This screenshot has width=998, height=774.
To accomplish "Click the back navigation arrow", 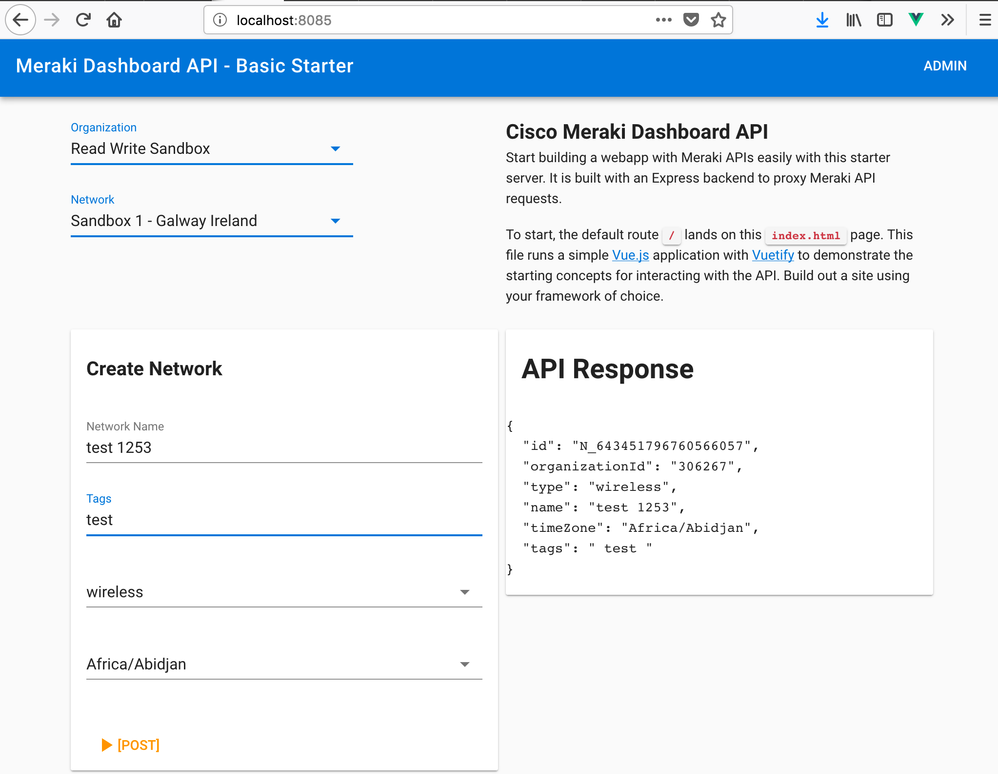I will 20,19.
